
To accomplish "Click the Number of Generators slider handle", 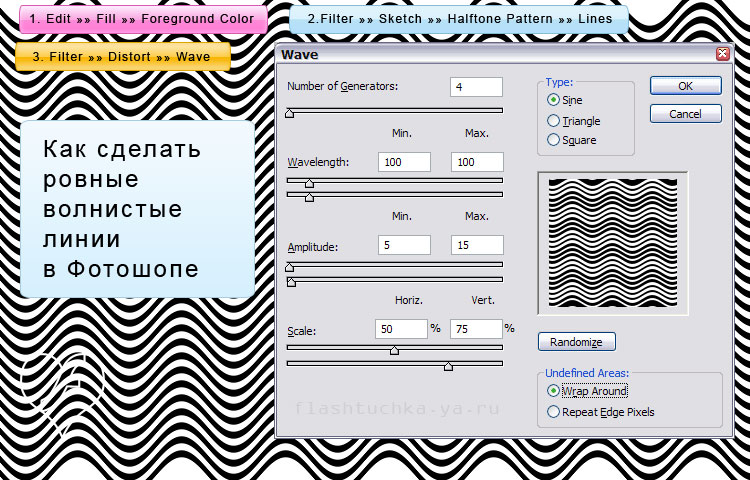I will coord(289,113).
